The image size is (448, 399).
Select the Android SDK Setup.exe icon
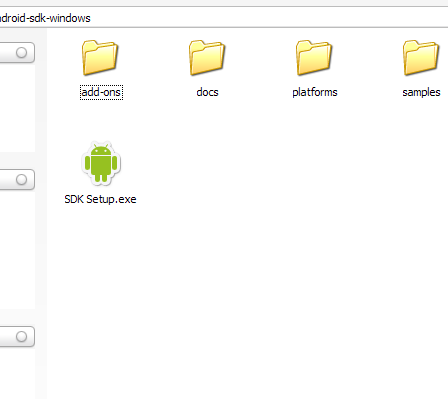click(101, 164)
